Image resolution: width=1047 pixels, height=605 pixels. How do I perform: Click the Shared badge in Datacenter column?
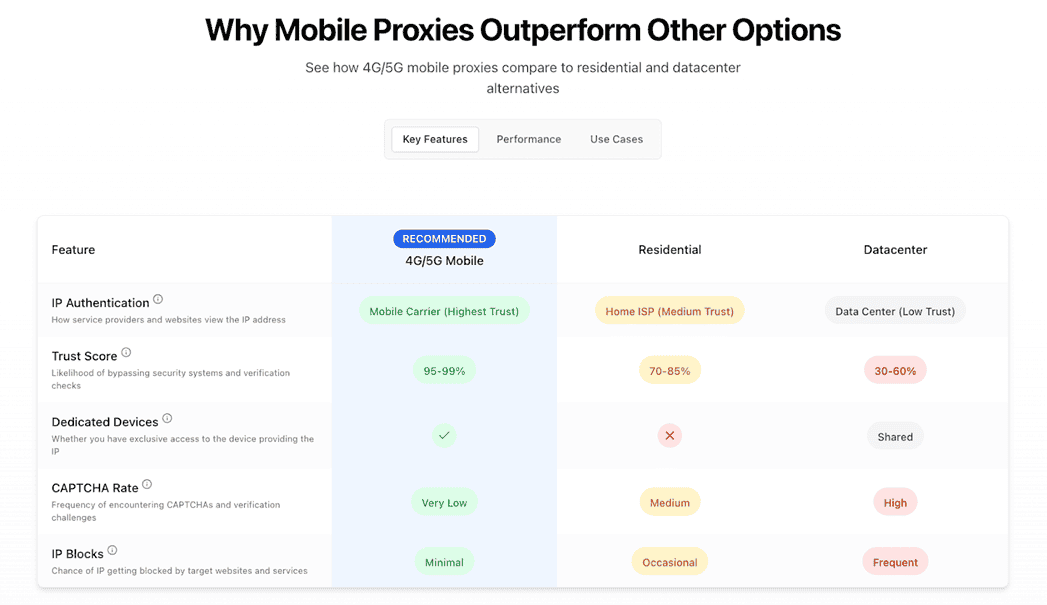click(x=895, y=437)
